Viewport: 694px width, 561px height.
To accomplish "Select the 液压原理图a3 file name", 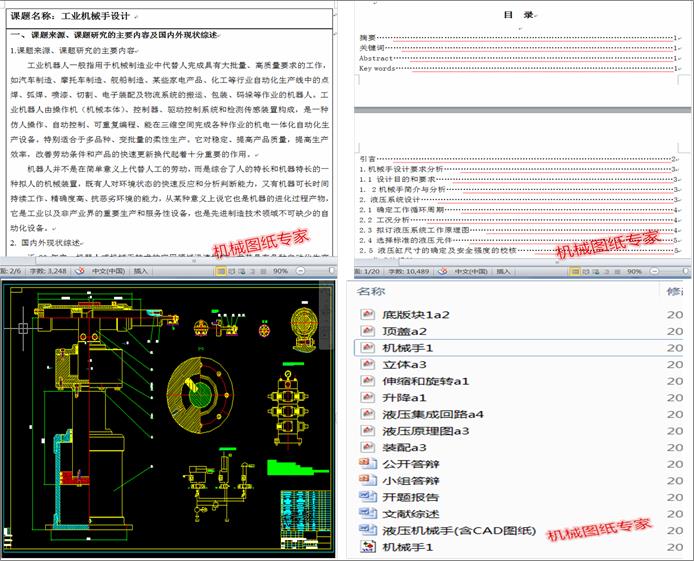I will click(x=426, y=431).
